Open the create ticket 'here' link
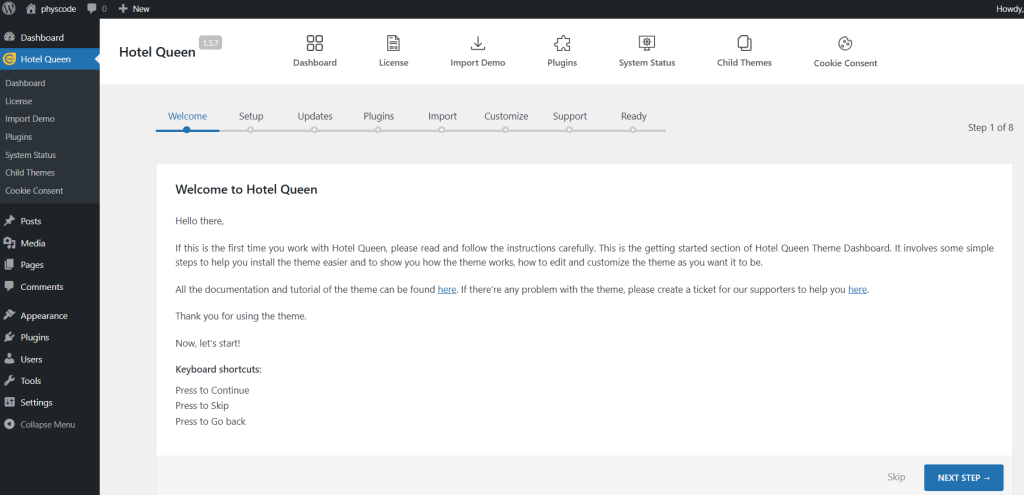Image resolution: width=1024 pixels, height=495 pixels. pyautogui.click(x=857, y=289)
